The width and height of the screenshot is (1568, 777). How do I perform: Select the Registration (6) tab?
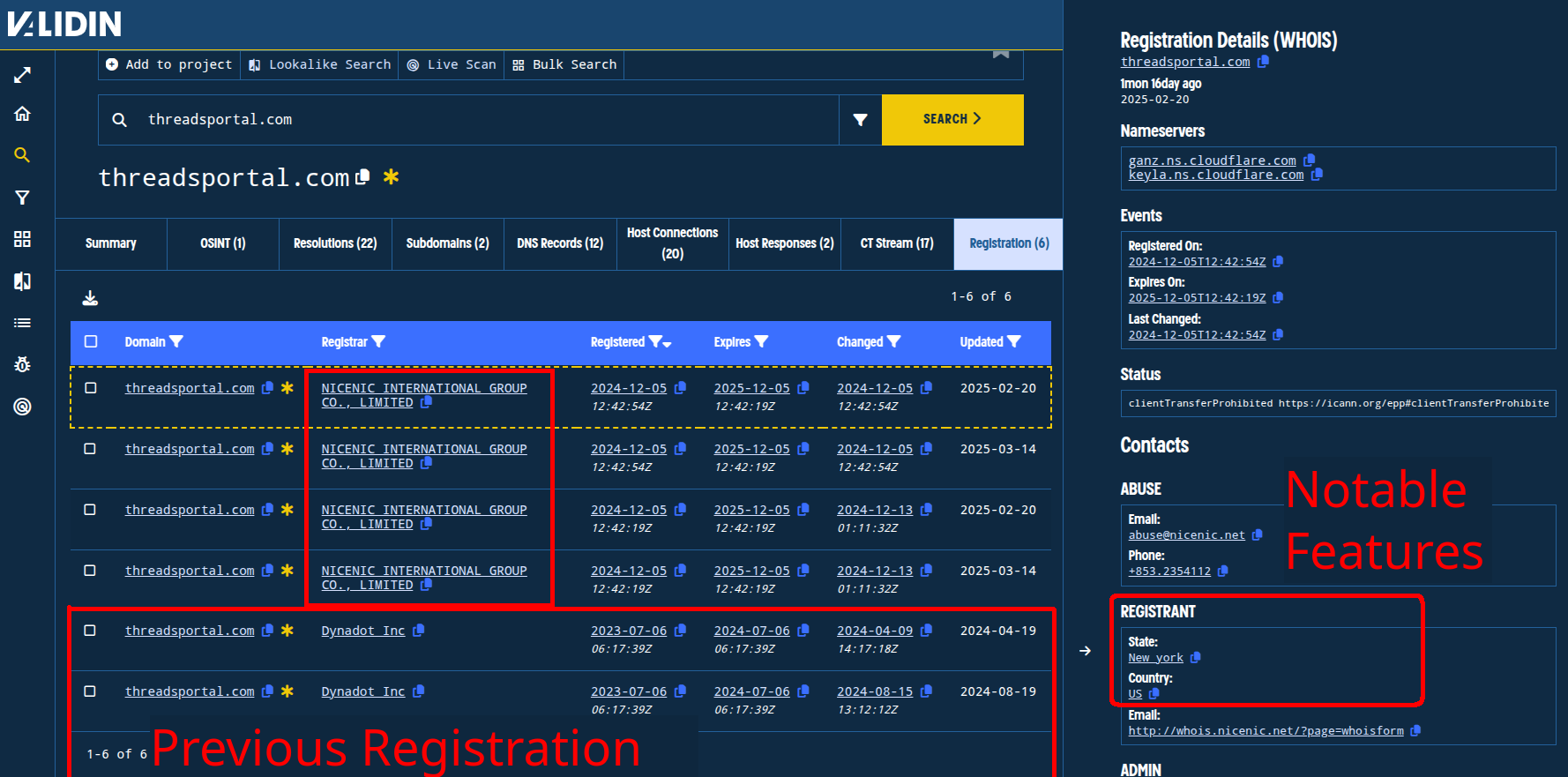(x=1009, y=243)
